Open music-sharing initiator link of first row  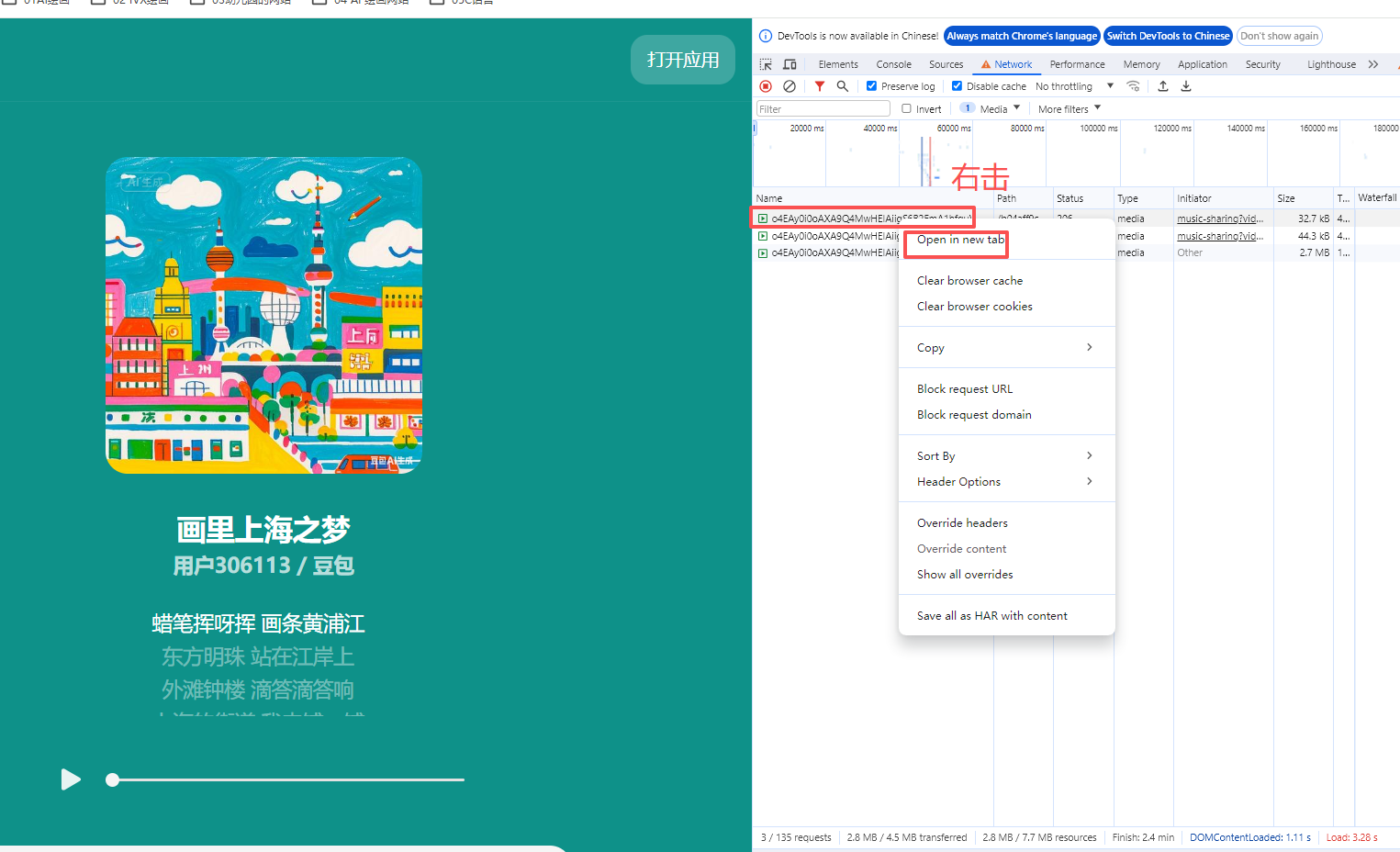pyautogui.click(x=1220, y=219)
